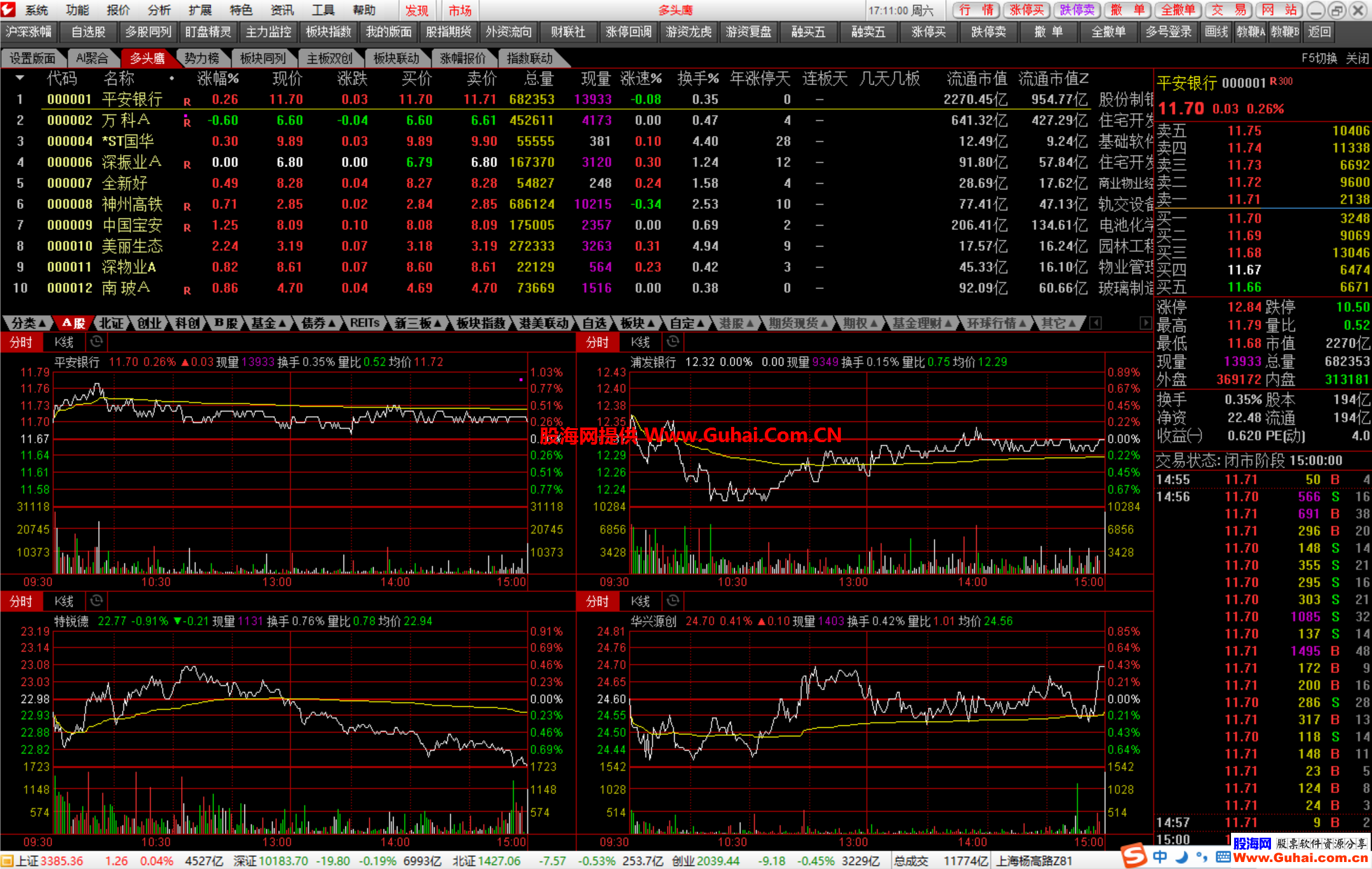The width and height of the screenshot is (1372, 869).
Task: Sort by 流通市值 column header
Action: tap(976, 79)
